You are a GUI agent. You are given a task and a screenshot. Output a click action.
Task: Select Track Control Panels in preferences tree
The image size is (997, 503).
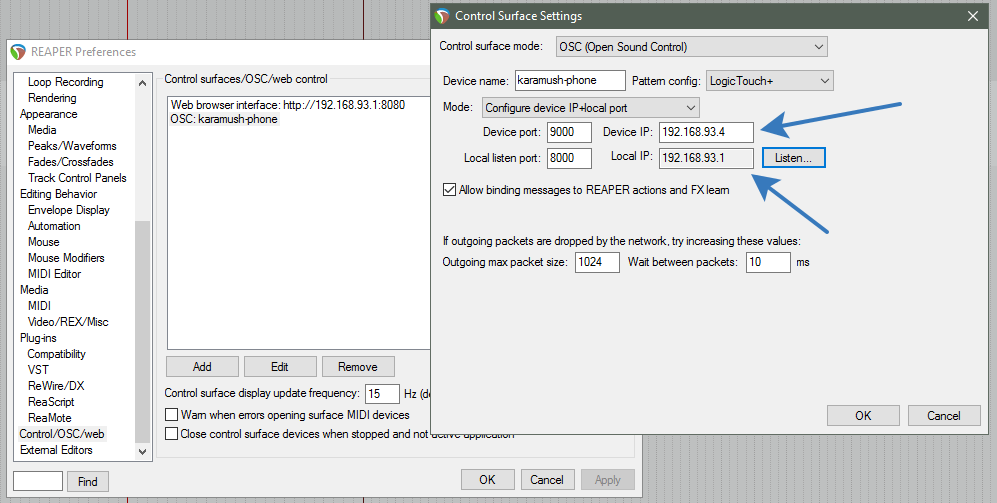tap(77, 177)
